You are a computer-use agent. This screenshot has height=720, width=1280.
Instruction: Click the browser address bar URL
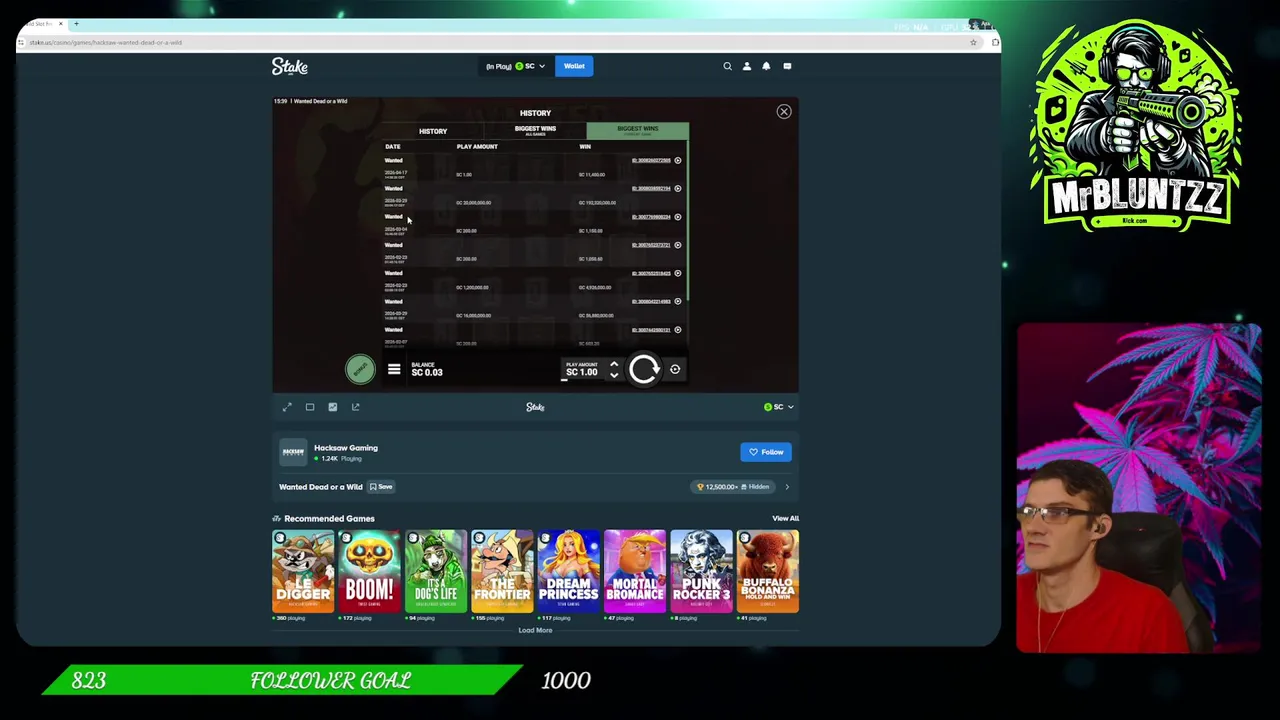105,42
